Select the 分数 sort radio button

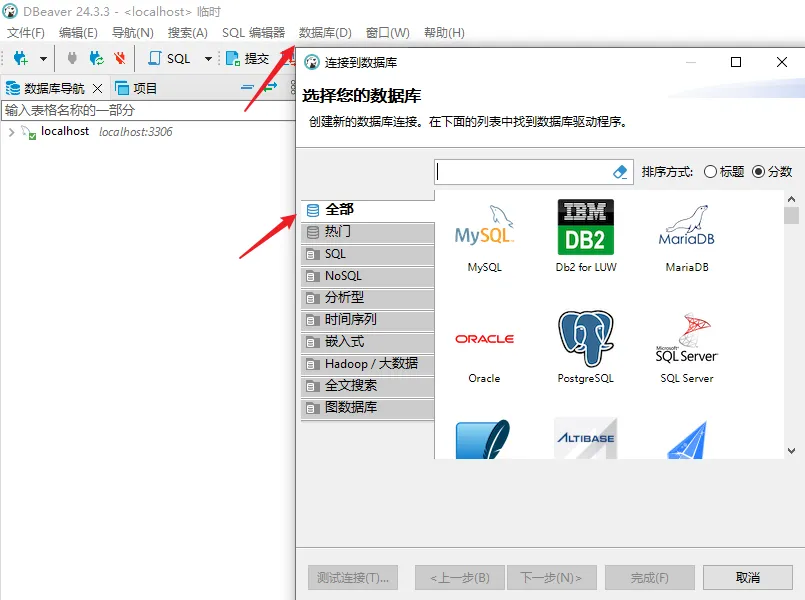click(758, 171)
